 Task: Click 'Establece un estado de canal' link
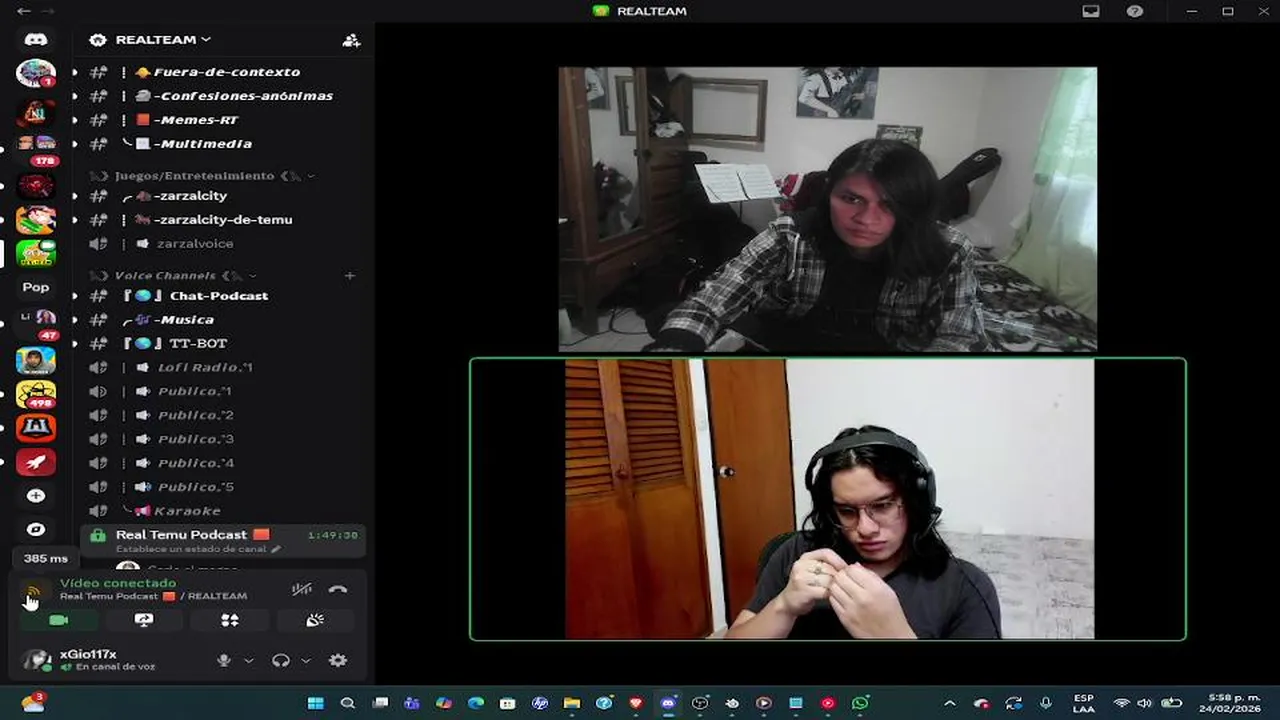(x=198, y=549)
